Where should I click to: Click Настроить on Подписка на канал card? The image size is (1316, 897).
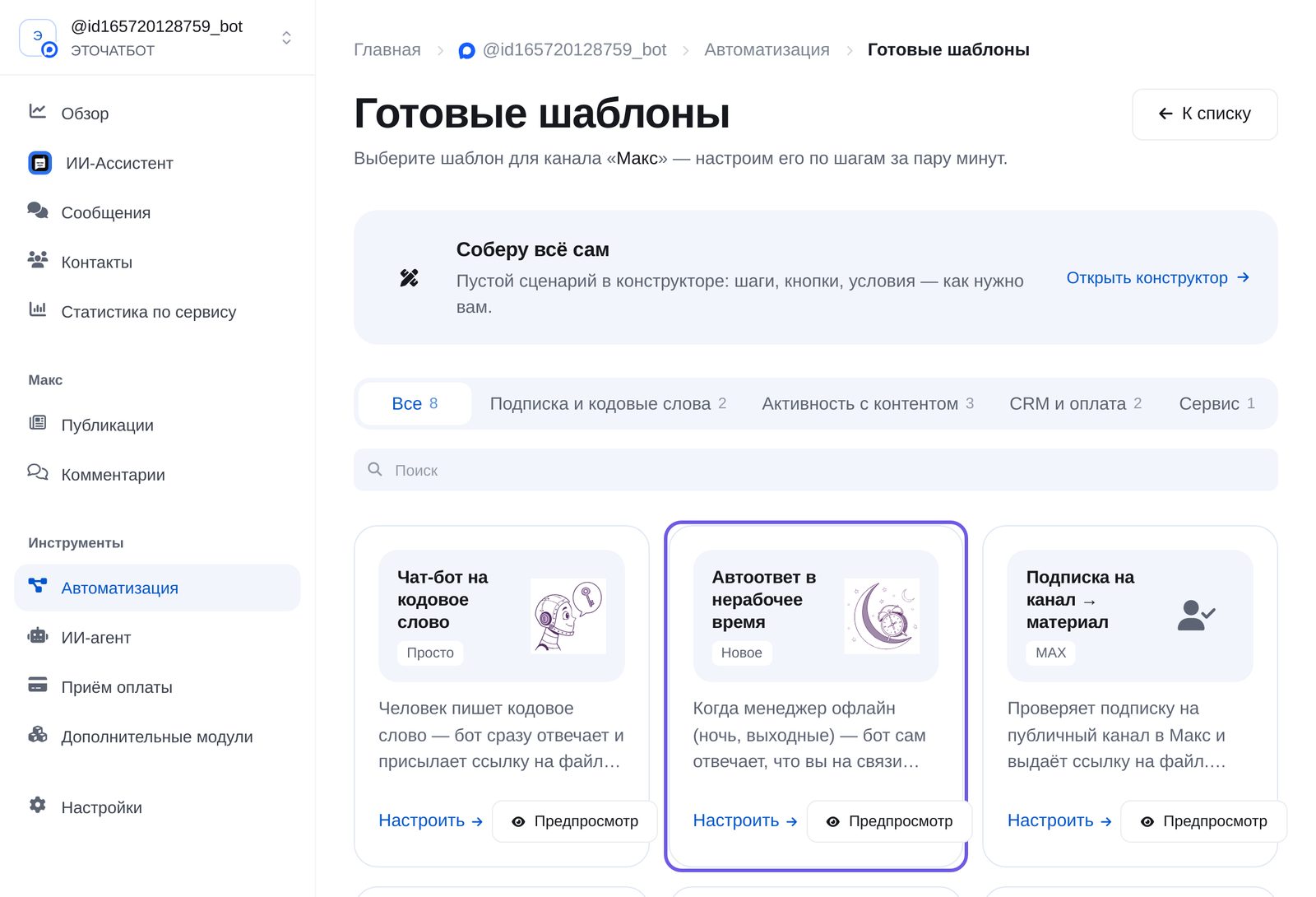1059,820
